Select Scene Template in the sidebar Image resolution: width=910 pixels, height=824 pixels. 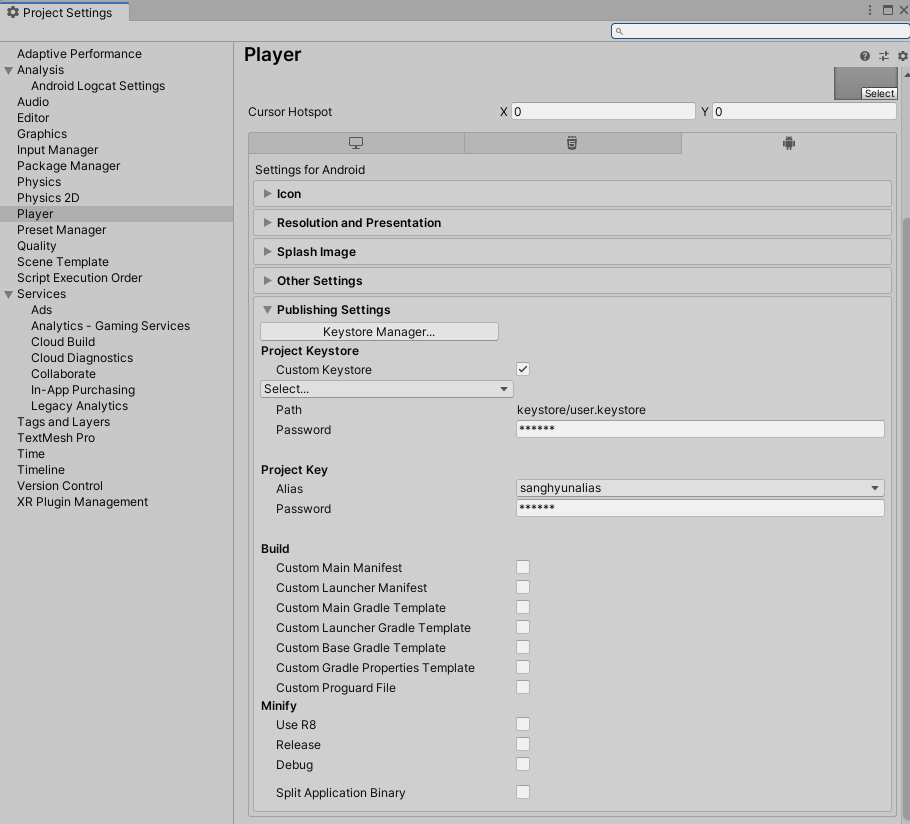click(x=63, y=262)
